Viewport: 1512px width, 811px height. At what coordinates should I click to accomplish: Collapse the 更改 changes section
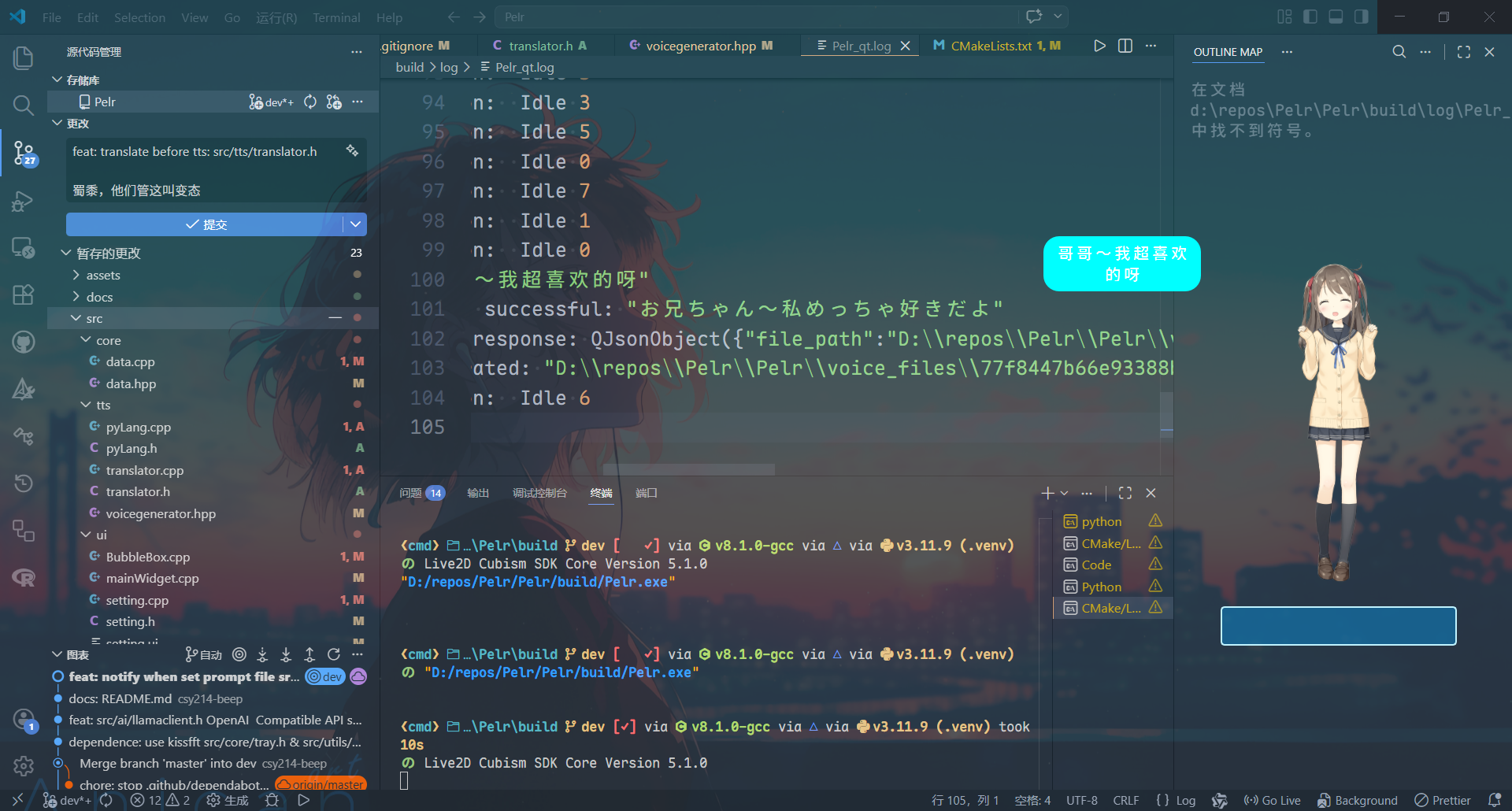coord(57,123)
